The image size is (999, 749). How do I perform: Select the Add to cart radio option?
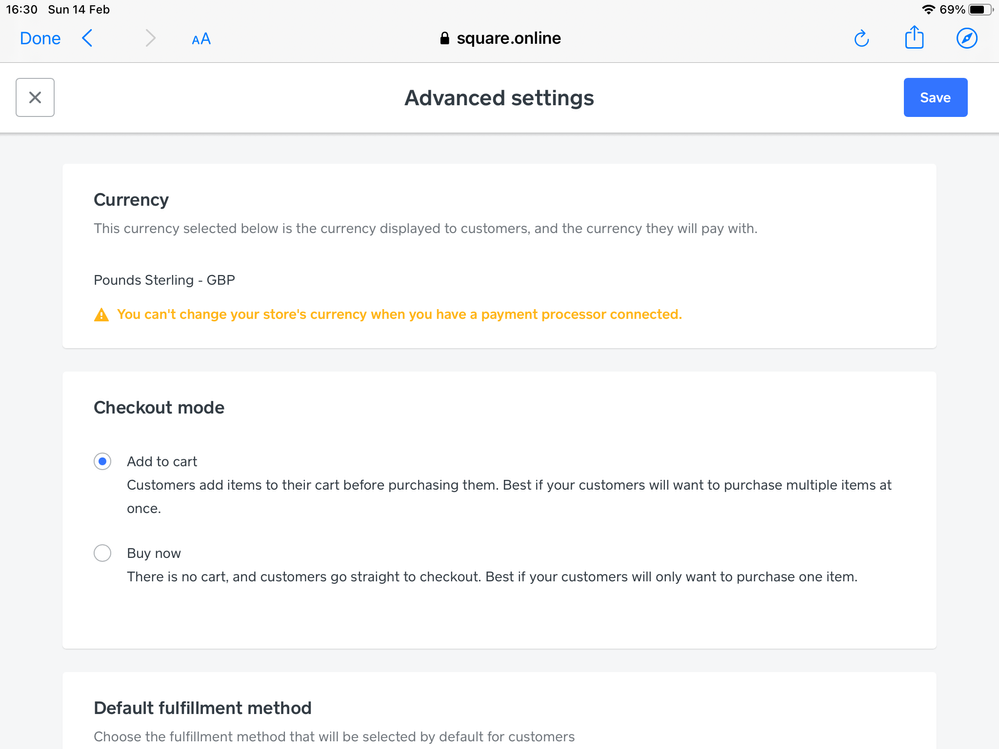point(102,461)
